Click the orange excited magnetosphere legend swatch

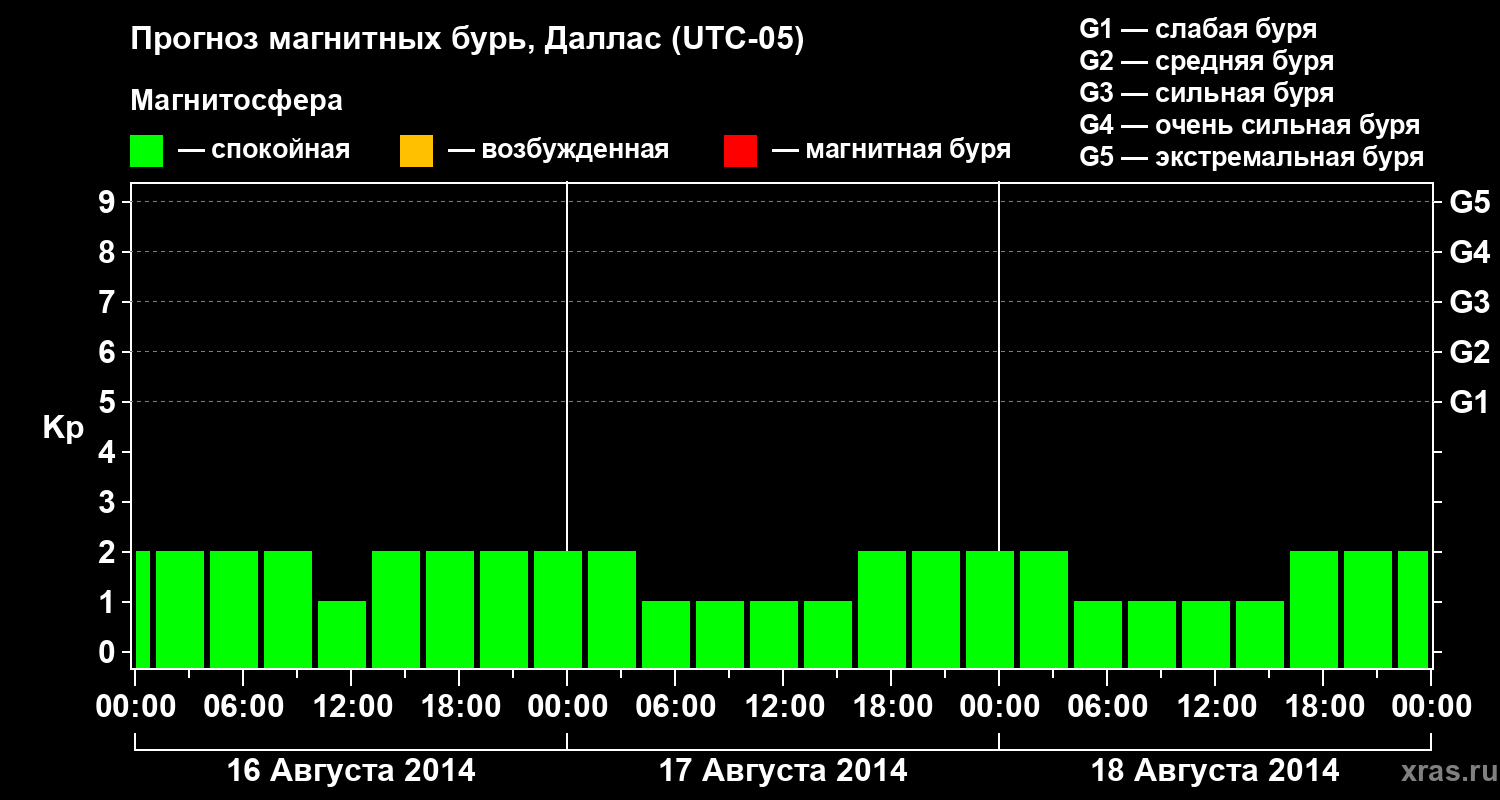coord(416,151)
